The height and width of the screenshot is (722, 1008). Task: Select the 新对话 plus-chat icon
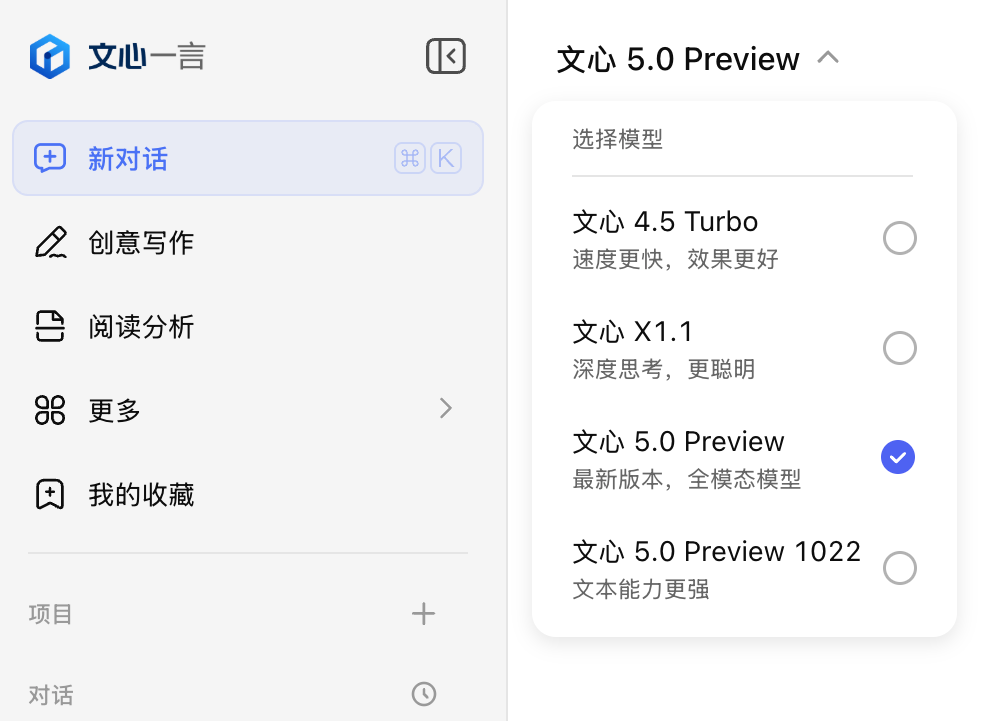coord(51,158)
